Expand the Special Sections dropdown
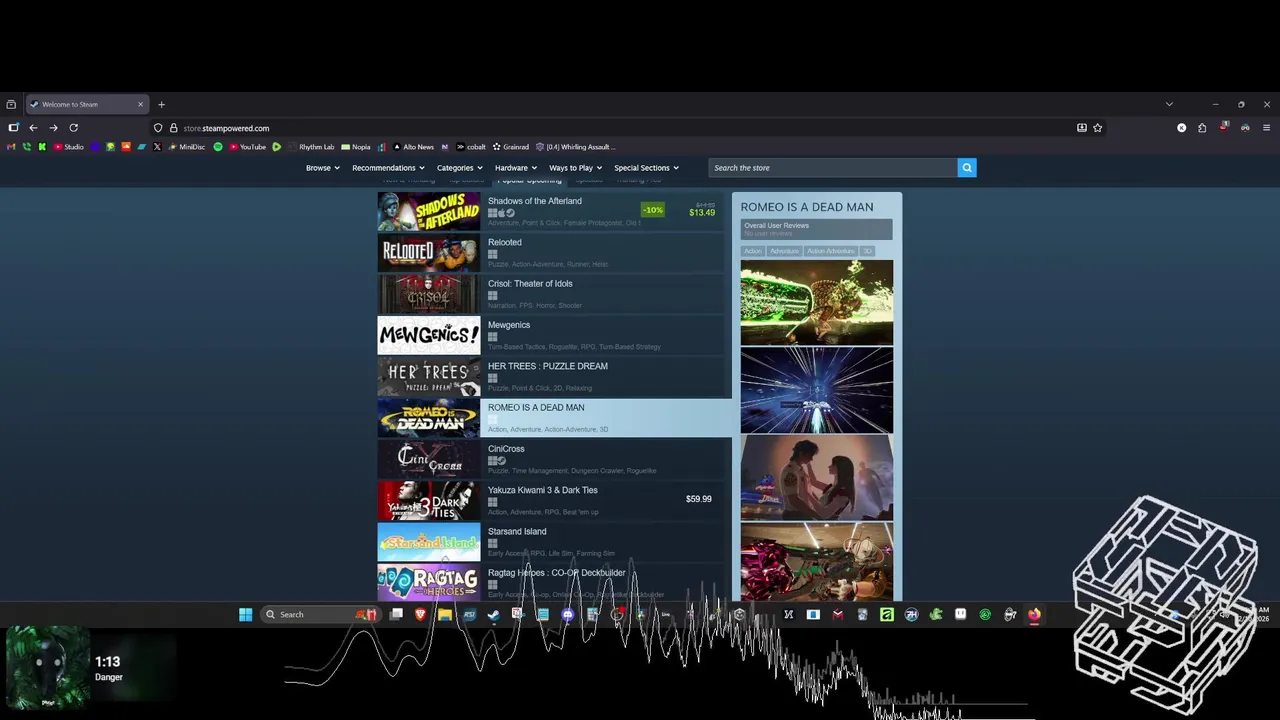This screenshot has width=1280, height=720. click(x=647, y=168)
